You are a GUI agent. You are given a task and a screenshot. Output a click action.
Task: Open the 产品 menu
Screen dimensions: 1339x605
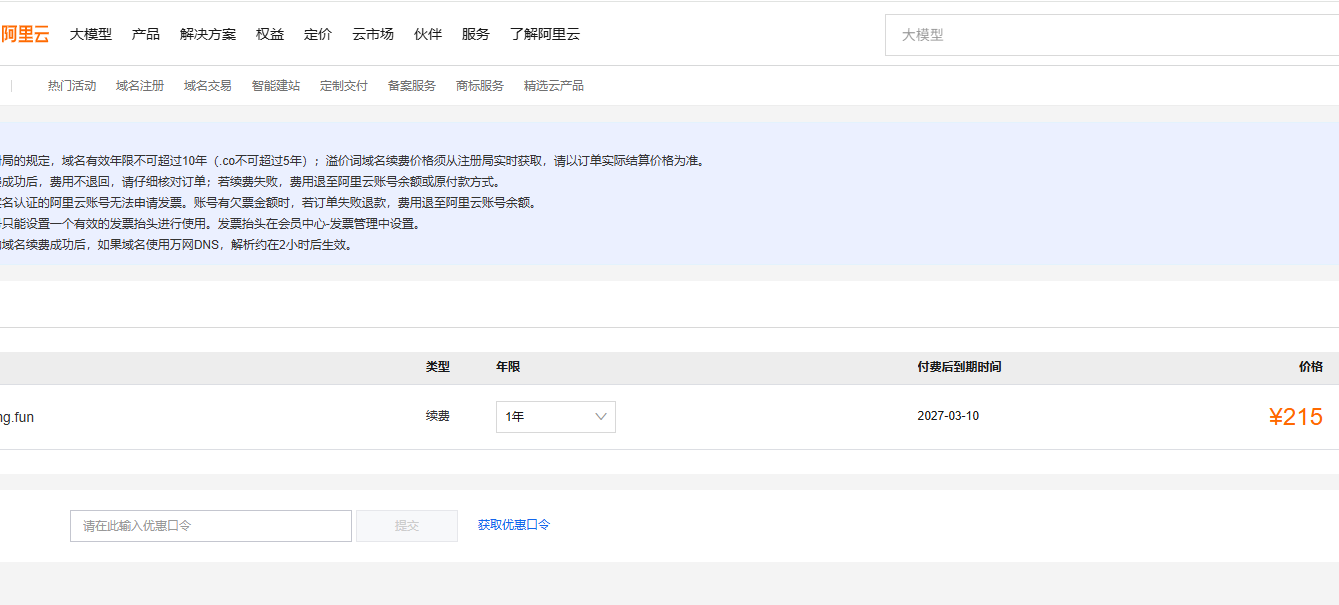[x=145, y=34]
